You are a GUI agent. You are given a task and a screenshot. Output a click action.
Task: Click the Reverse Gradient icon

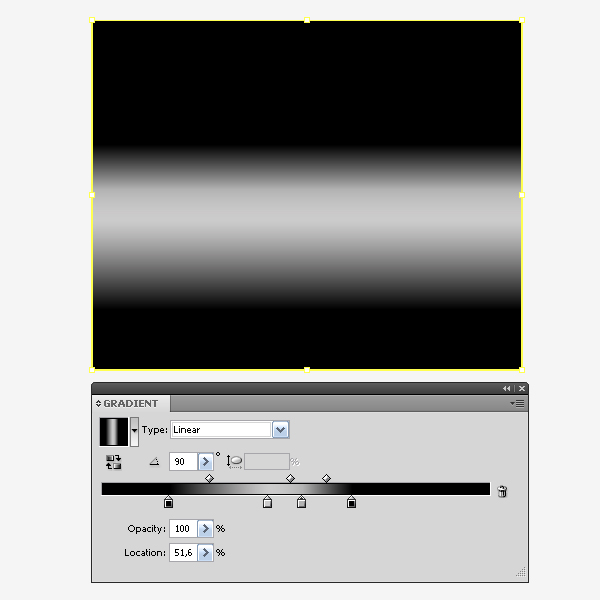pos(113,462)
